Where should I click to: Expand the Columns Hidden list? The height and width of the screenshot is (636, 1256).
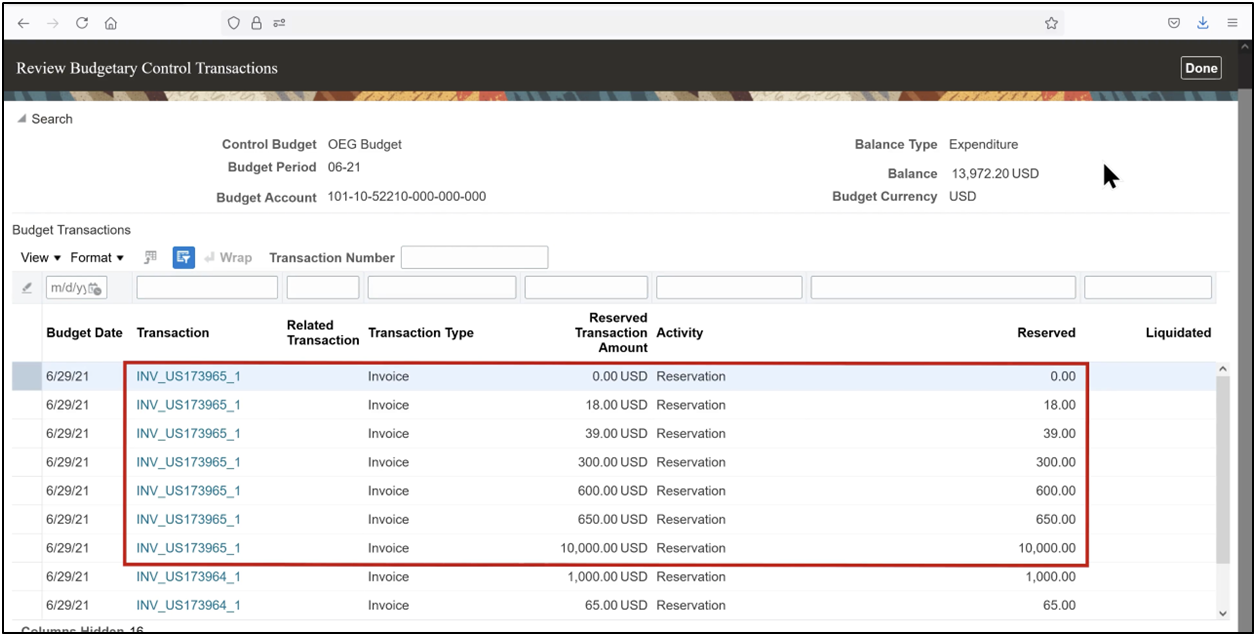pos(80,630)
